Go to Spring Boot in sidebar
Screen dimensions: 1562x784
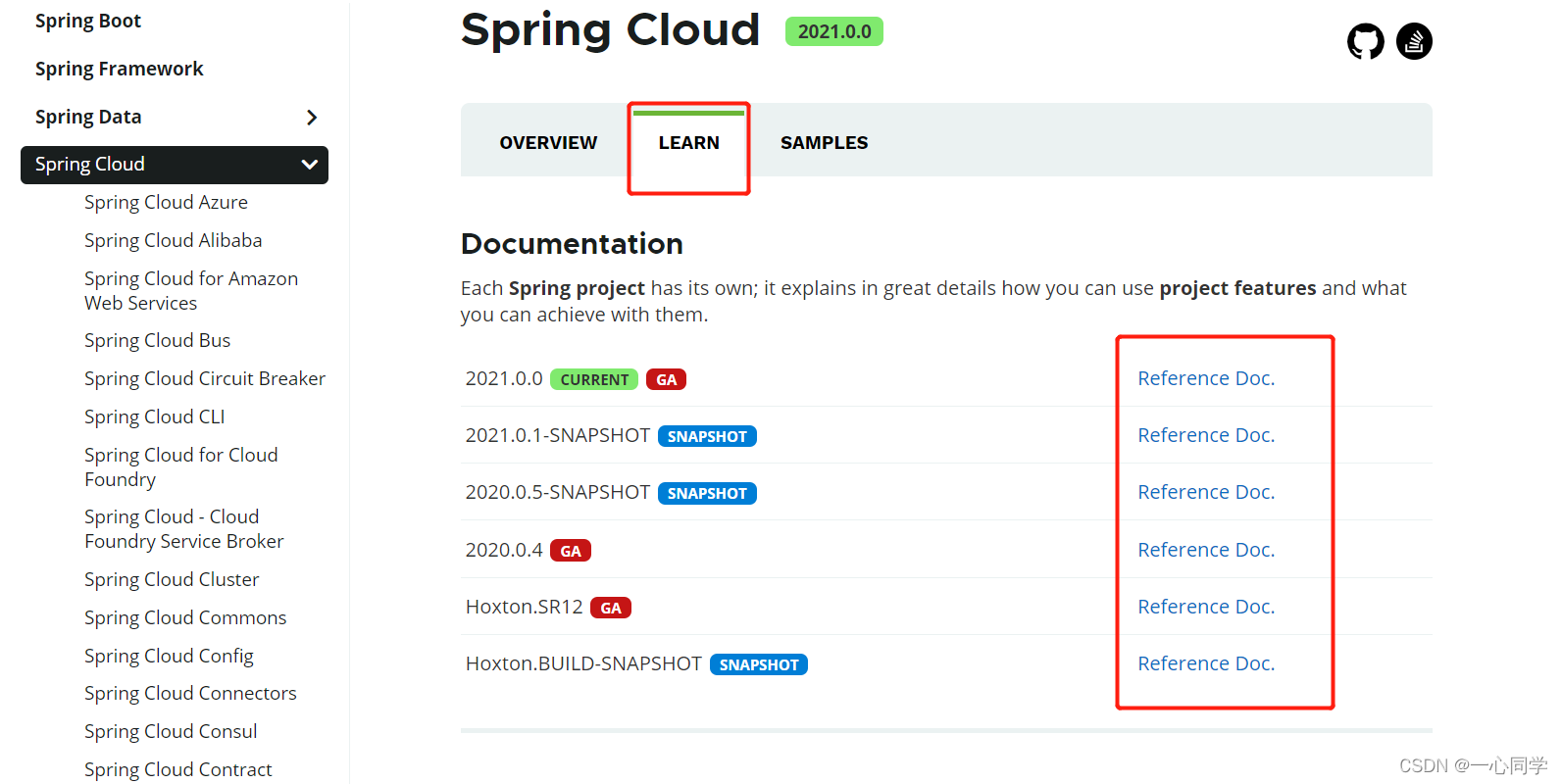pyautogui.click(x=88, y=21)
